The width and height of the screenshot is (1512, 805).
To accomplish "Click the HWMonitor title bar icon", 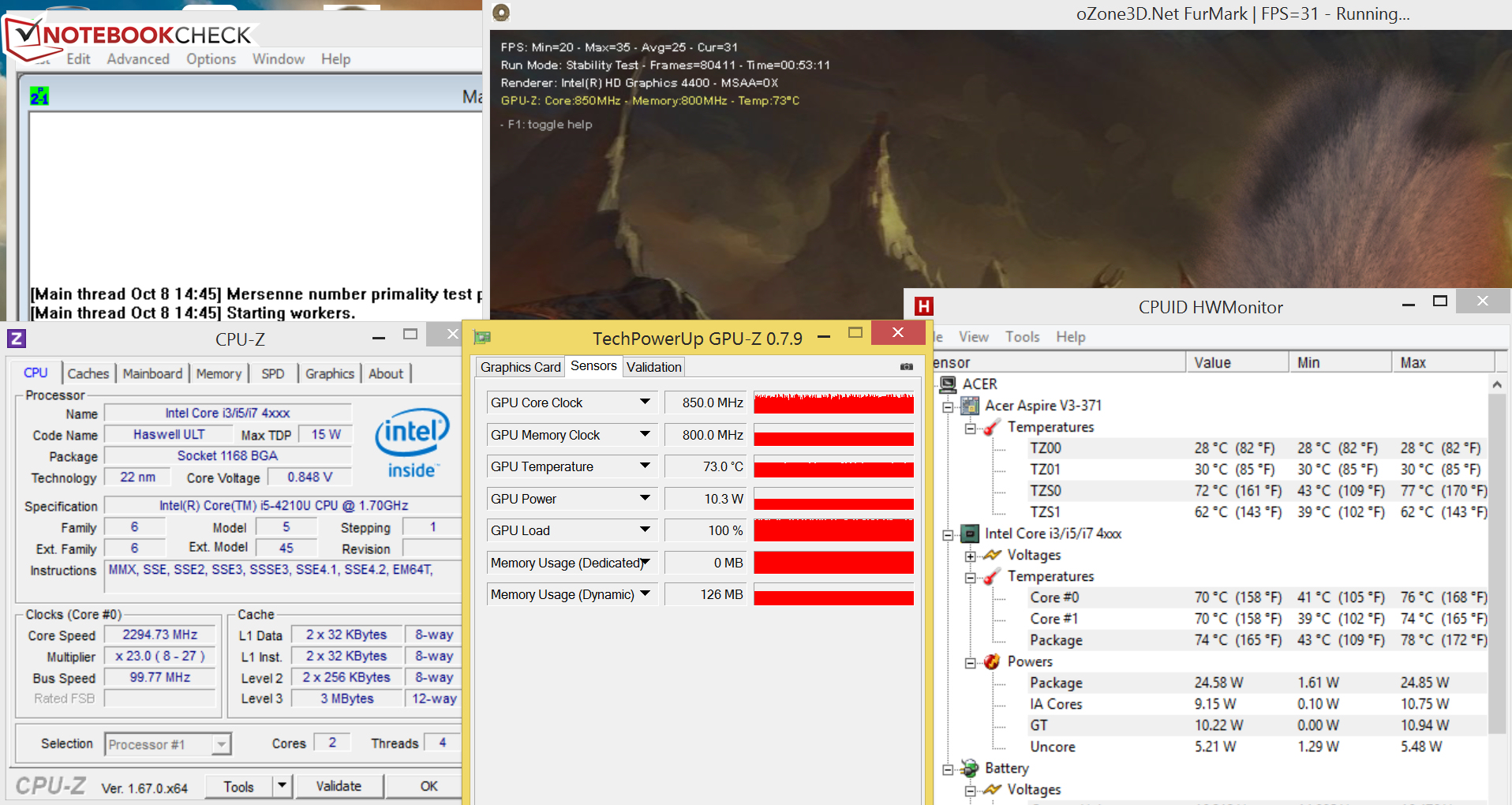I will [923, 306].
